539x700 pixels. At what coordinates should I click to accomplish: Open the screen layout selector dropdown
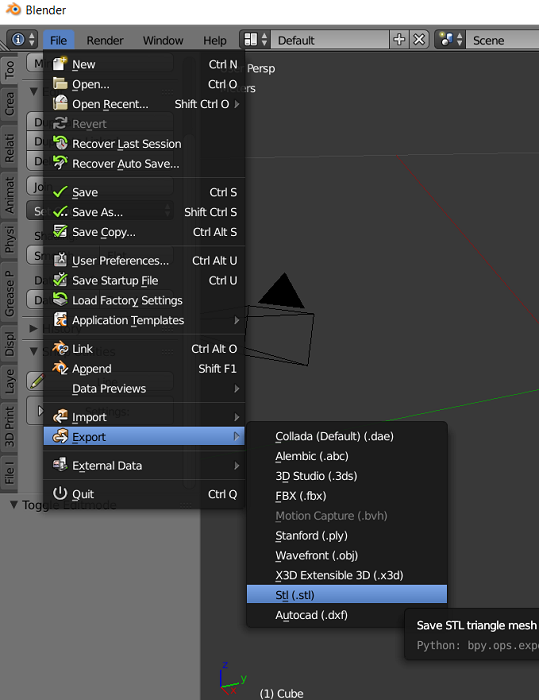click(264, 40)
